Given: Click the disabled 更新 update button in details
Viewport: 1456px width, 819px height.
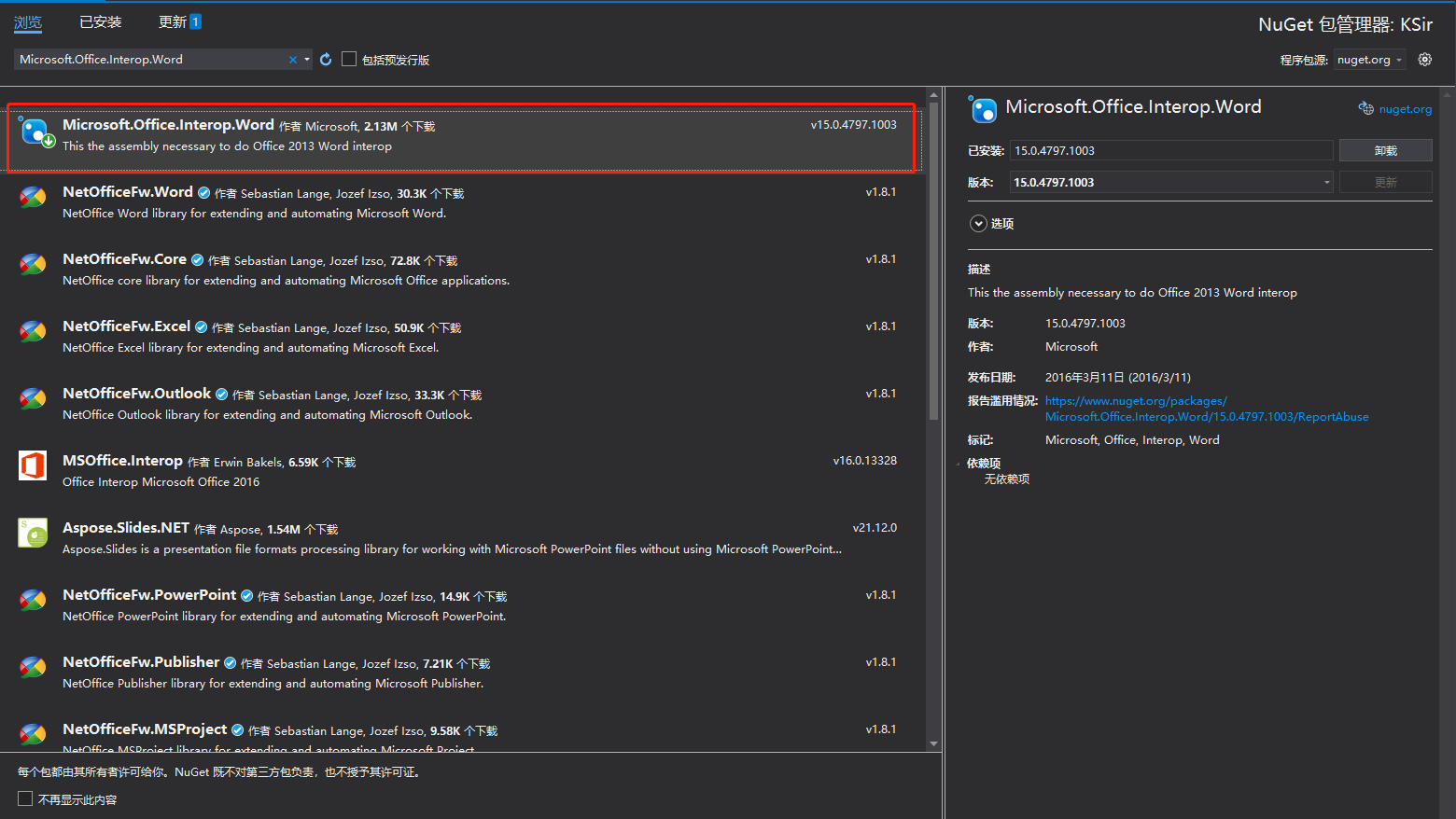Looking at the screenshot, I should (1385, 182).
